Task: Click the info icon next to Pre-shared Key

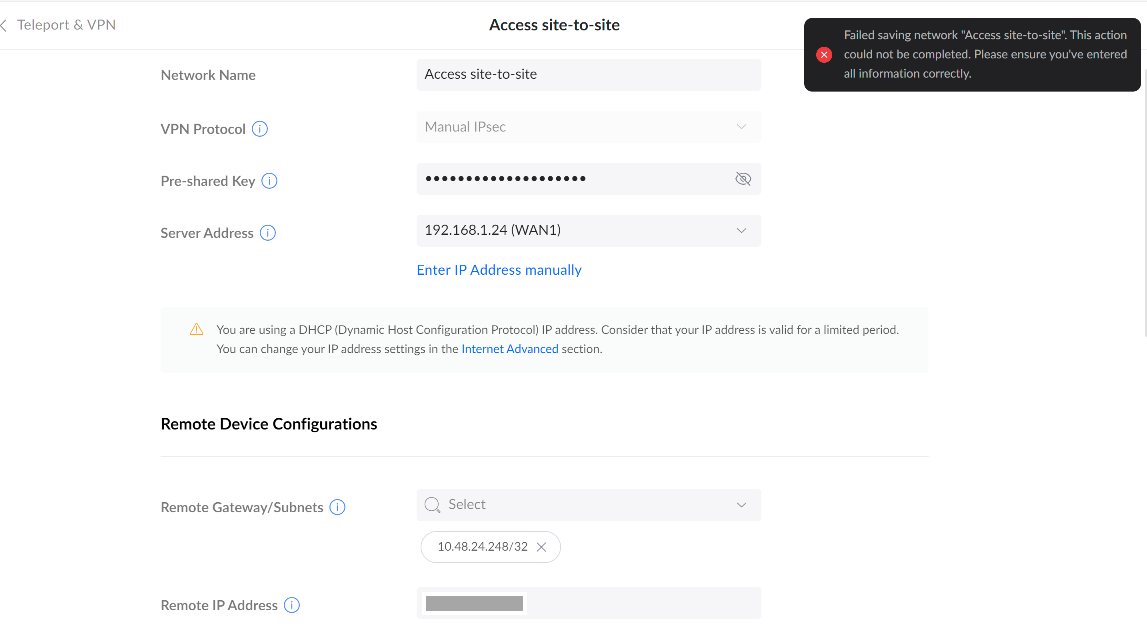Action: pyautogui.click(x=269, y=181)
